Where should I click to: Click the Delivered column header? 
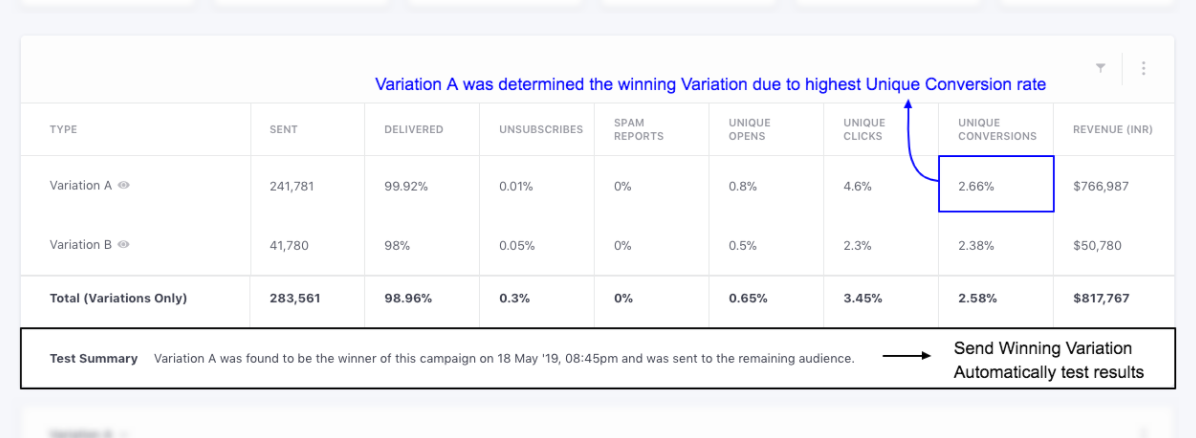pyautogui.click(x=413, y=130)
